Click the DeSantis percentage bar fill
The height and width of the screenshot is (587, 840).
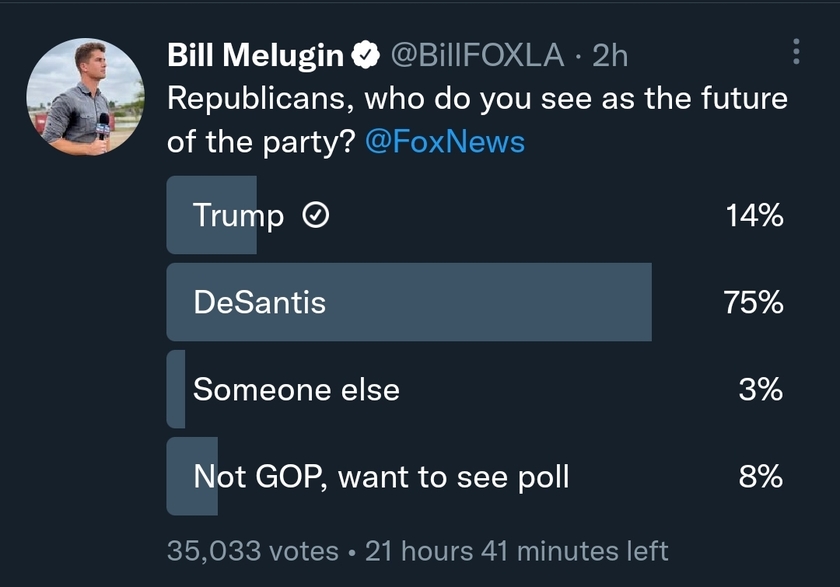click(x=409, y=302)
